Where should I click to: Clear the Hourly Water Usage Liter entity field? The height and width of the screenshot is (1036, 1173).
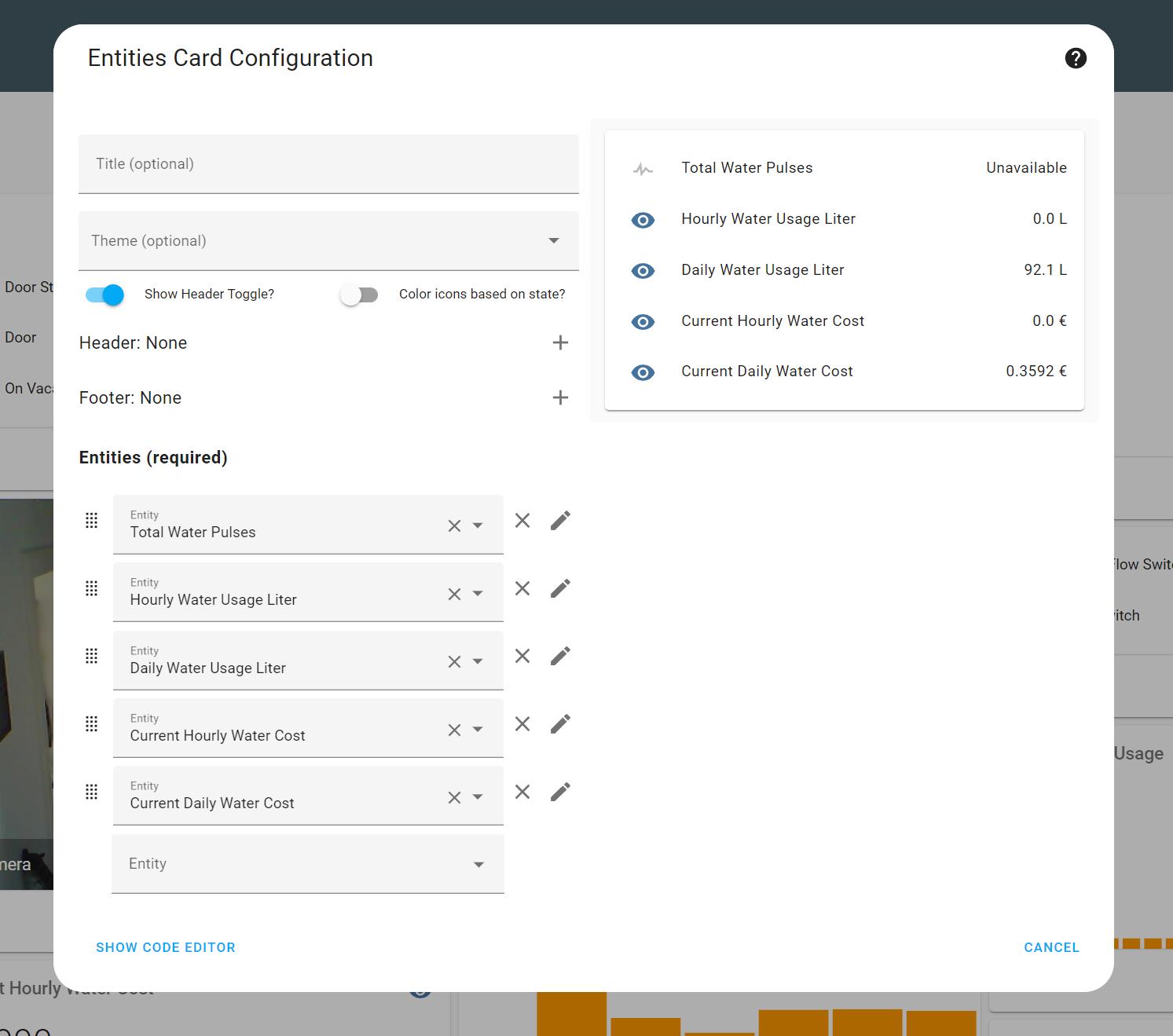(454, 595)
